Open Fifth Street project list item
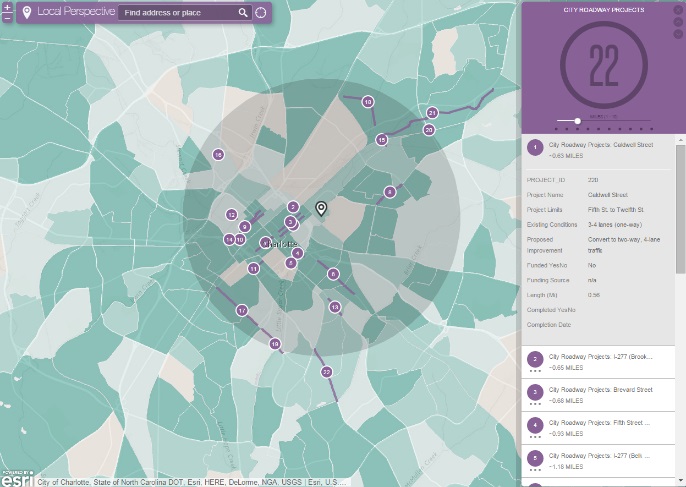 (598, 428)
